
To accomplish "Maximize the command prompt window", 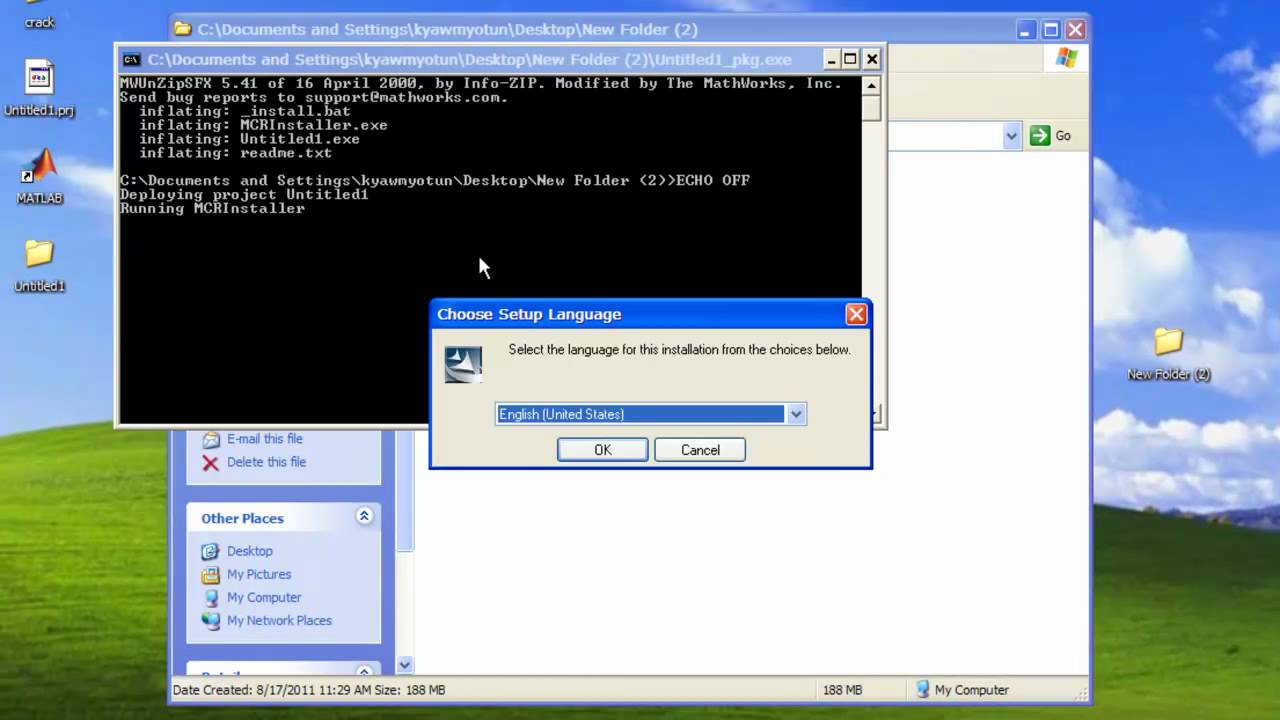I will point(849,59).
